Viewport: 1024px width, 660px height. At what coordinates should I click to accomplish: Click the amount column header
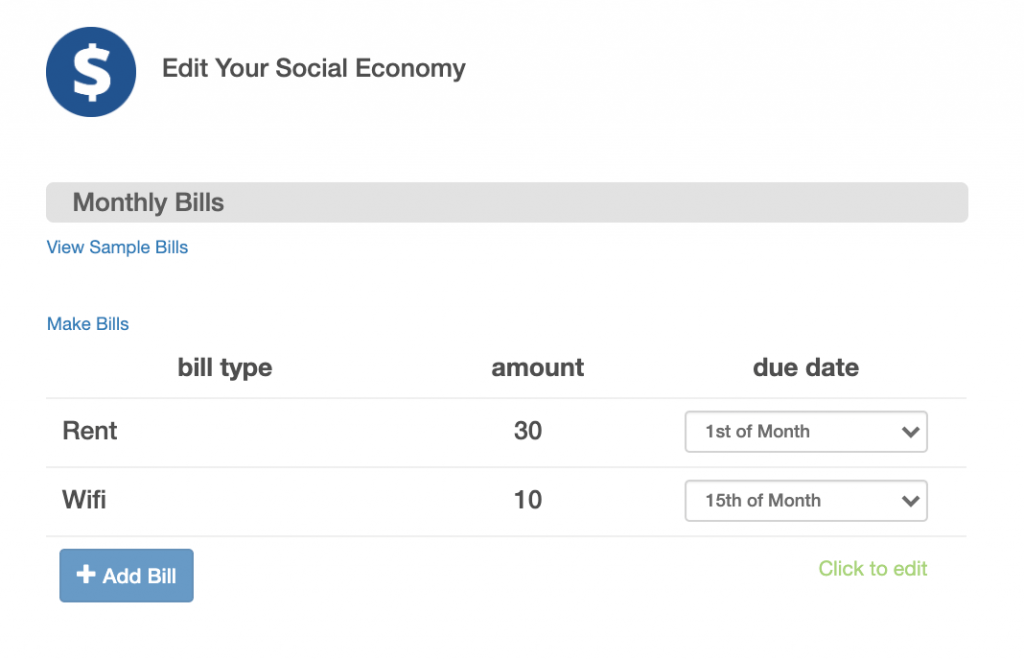(538, 367)
